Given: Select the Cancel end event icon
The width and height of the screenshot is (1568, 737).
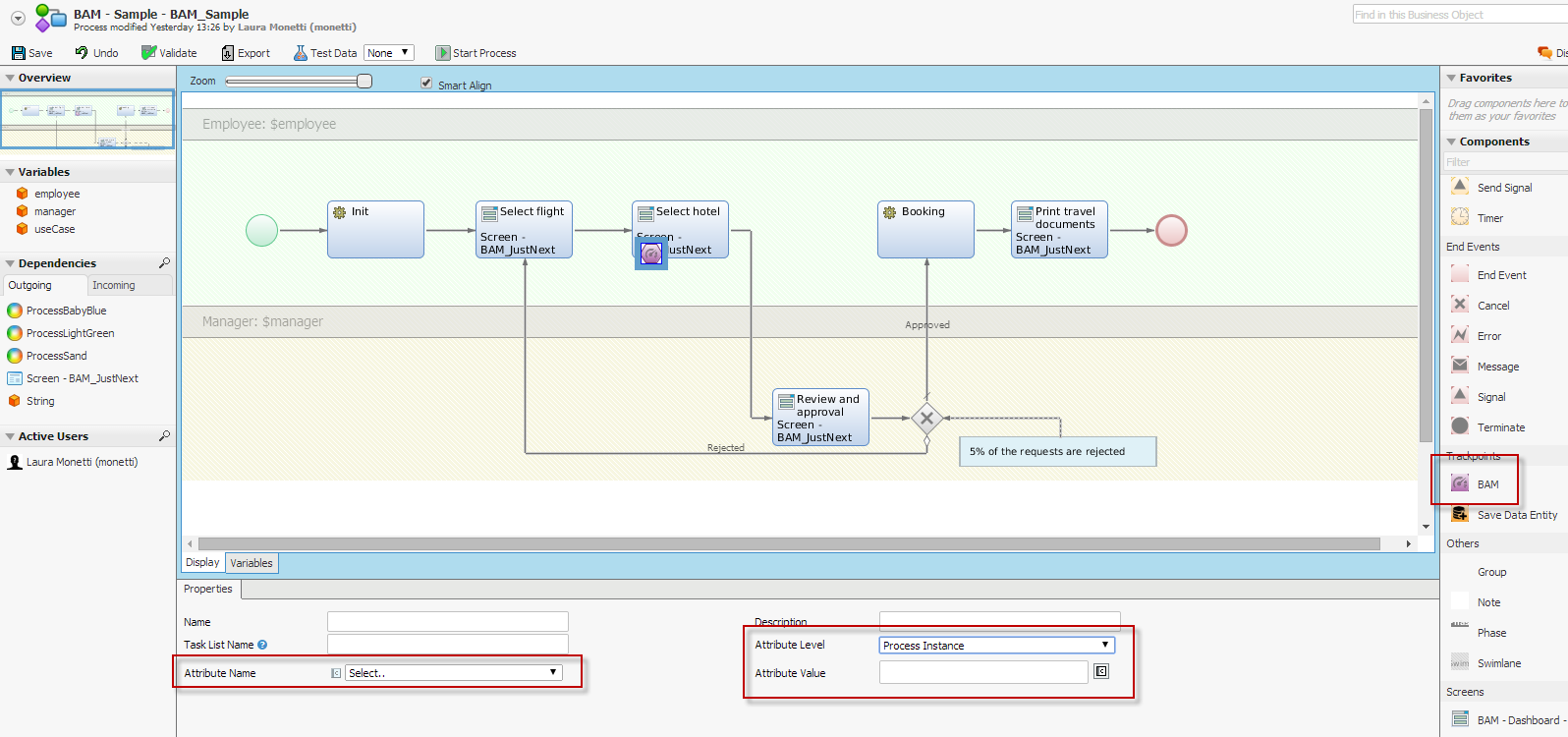Looking at the screenshot, I should pyautogui.click(x=1460, y=305).
